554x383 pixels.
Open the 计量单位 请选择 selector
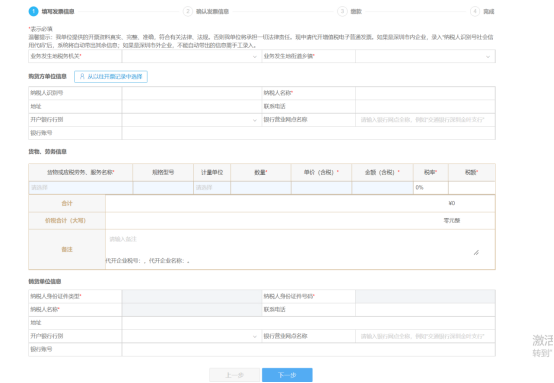coord(212,188)
